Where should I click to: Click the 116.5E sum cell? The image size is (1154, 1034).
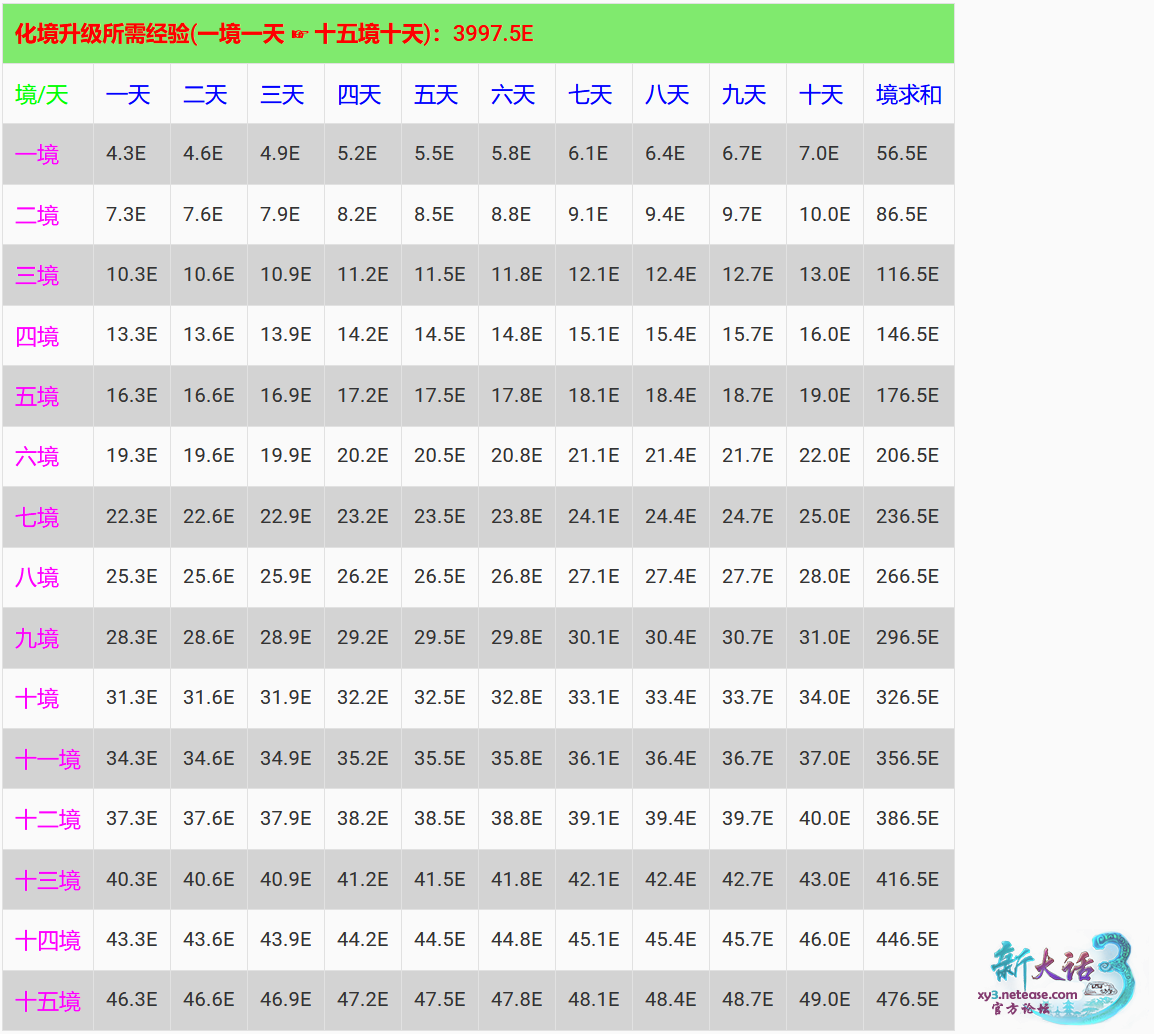(x=908, y=275)
